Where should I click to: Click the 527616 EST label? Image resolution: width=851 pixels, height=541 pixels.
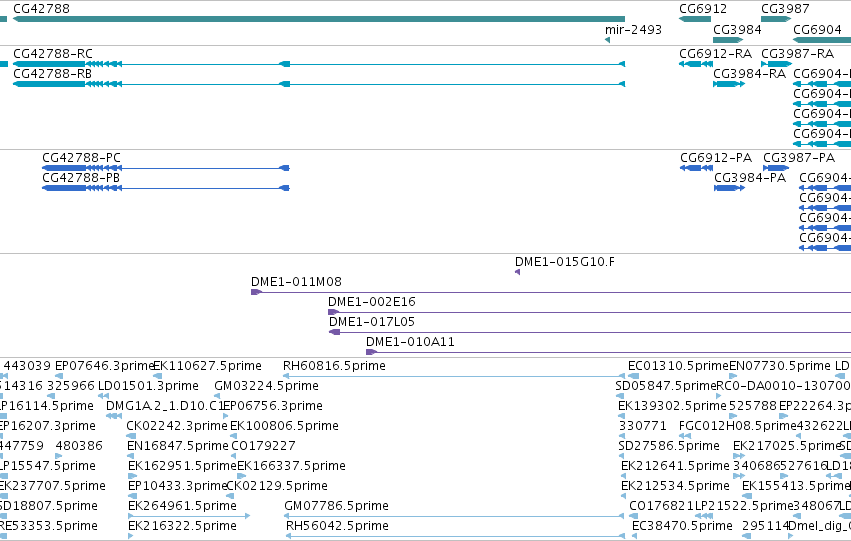point(803,466)
